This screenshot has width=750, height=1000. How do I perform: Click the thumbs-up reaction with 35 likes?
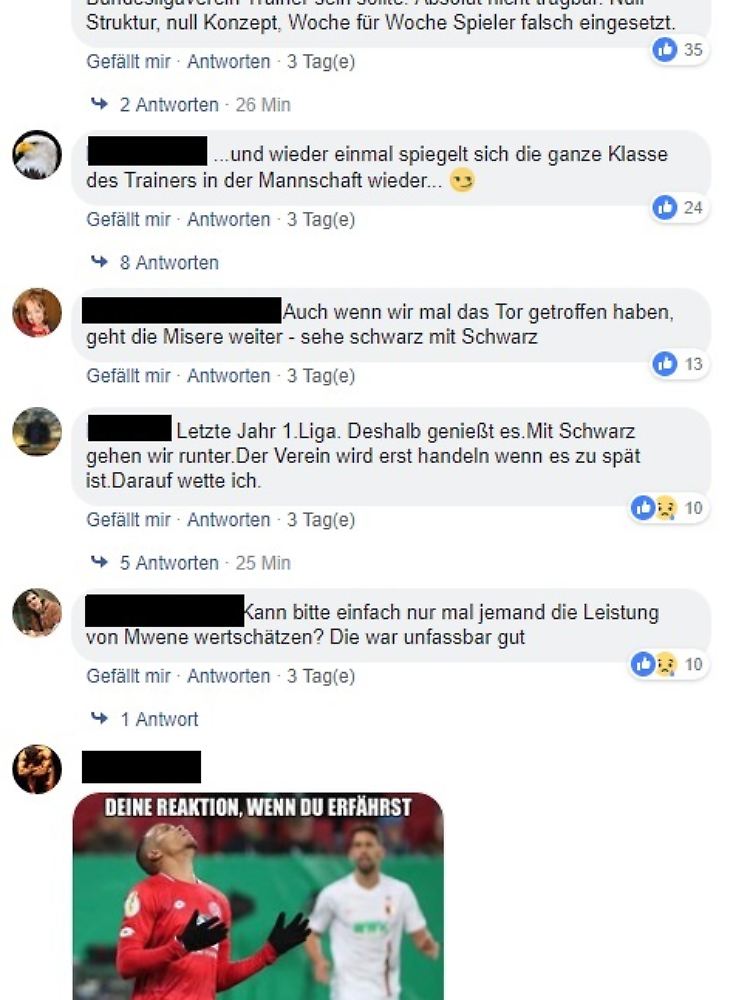pyautogui.click(x=678, y=50)
